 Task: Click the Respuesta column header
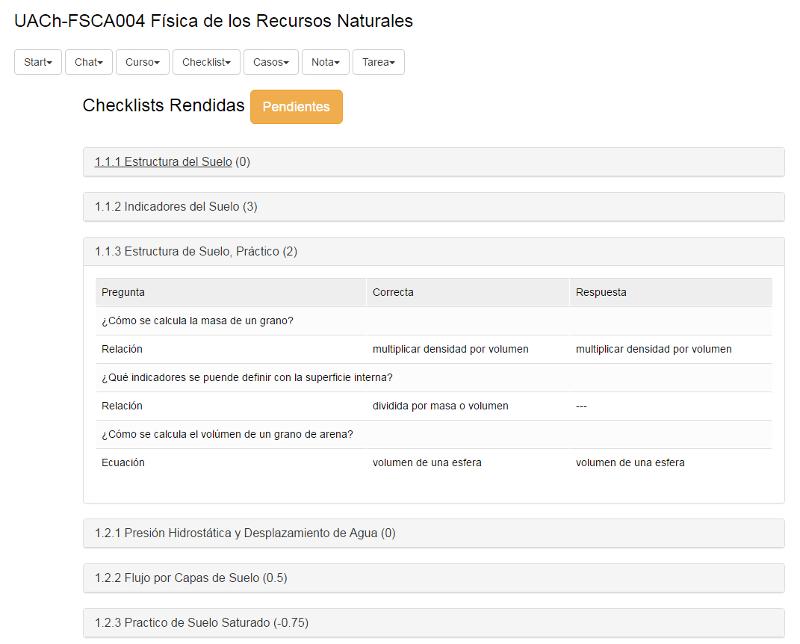[601, 292]
